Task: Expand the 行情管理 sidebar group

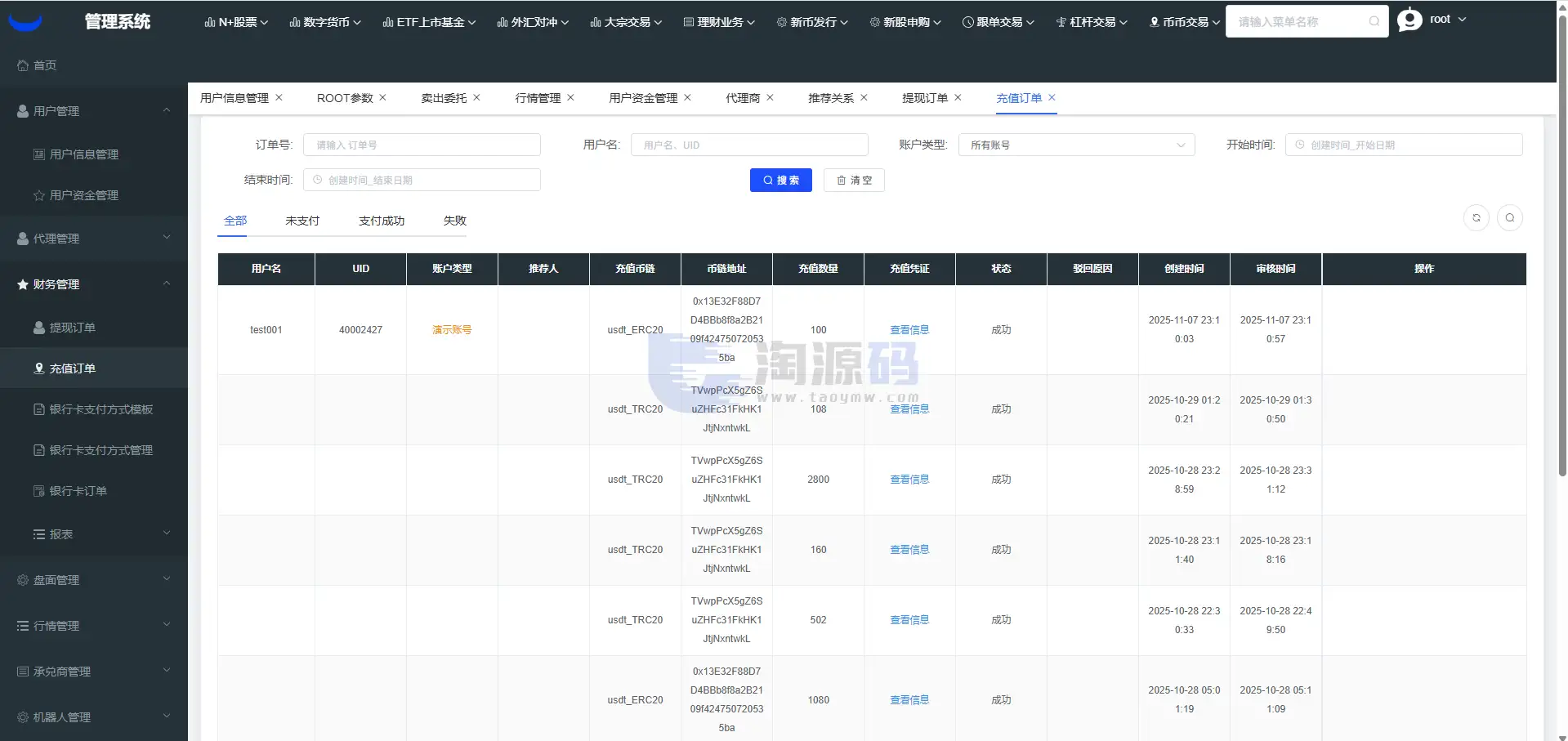Action: click(x=94, y=626)
